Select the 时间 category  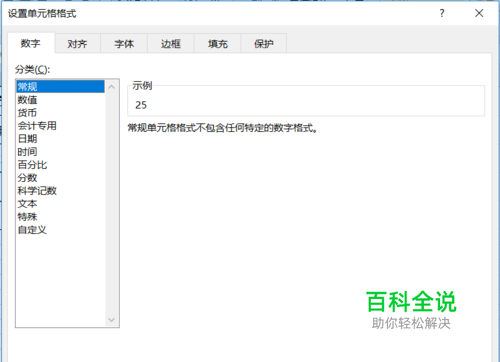(60, 152)
